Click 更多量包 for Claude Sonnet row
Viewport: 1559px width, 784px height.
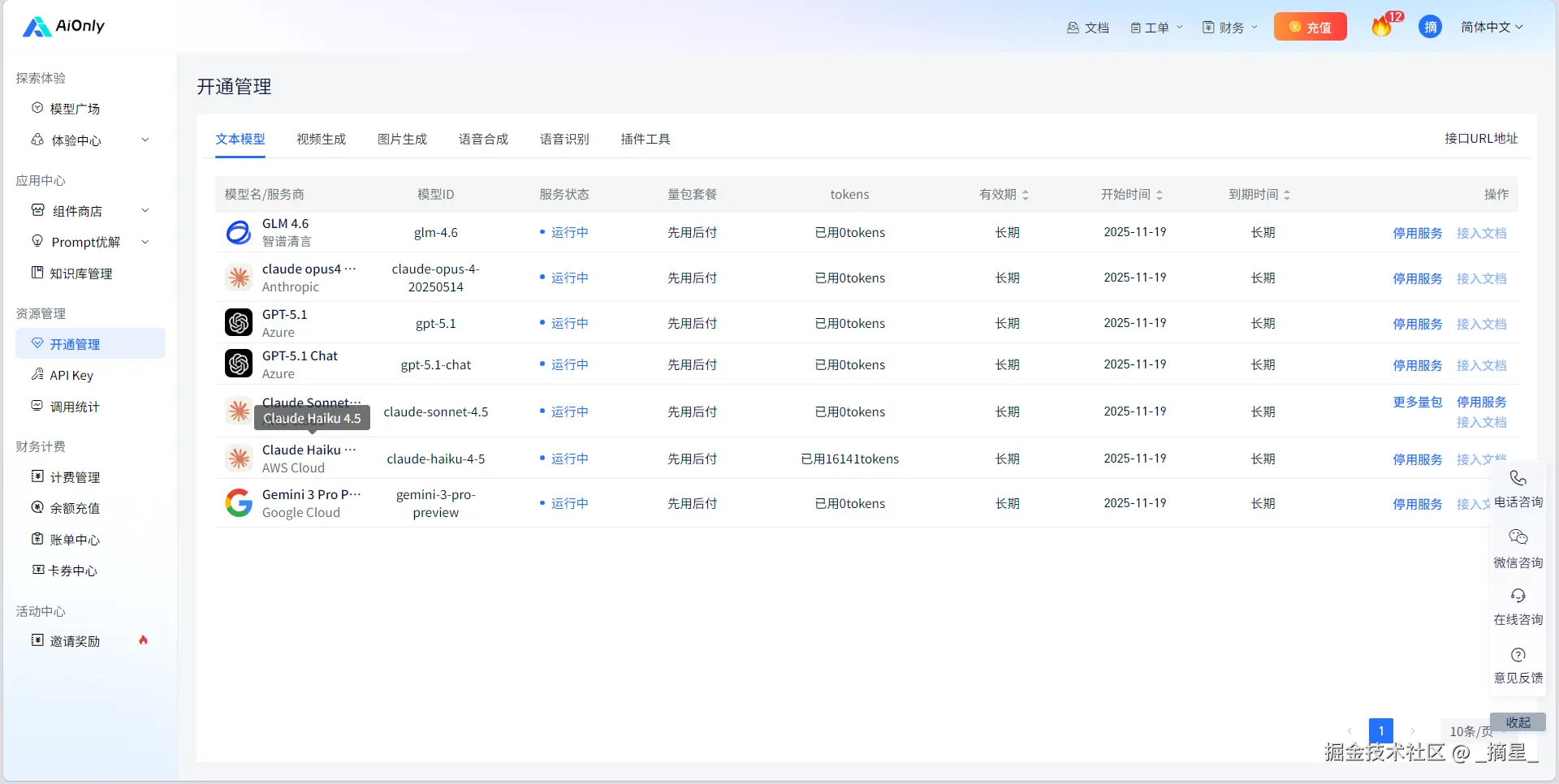[x=1418, y=402]
